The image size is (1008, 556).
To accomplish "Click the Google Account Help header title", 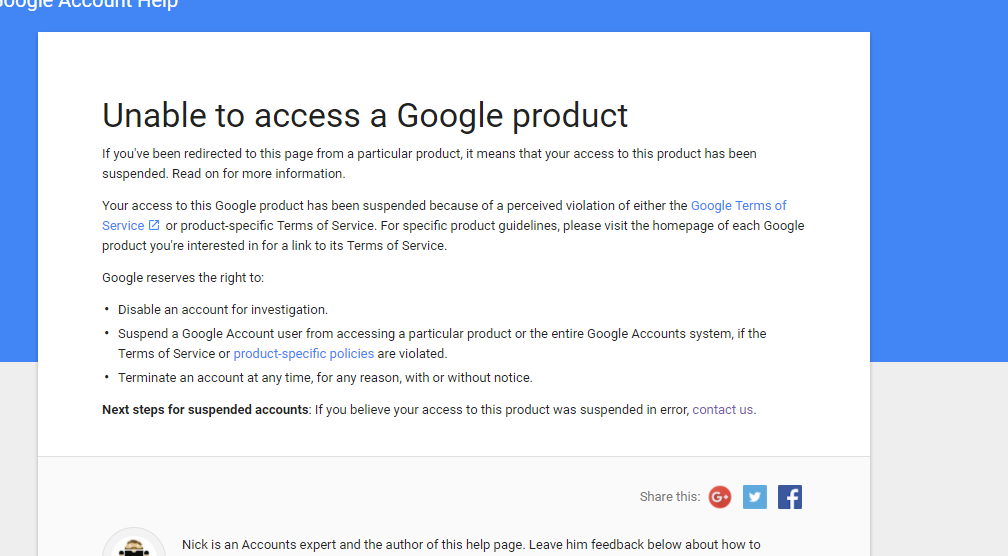I will tap(89, 4).
